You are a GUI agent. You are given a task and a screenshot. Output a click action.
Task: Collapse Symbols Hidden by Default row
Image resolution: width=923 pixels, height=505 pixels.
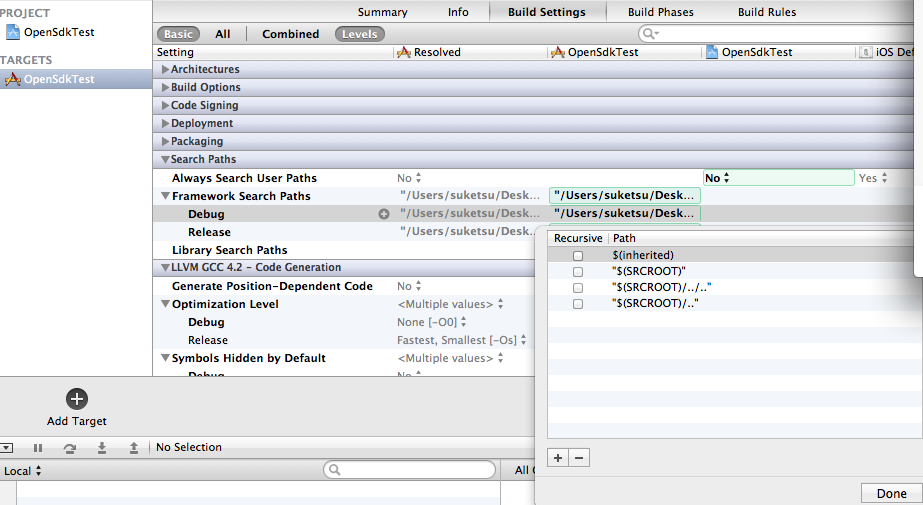(x=165, y=358)
